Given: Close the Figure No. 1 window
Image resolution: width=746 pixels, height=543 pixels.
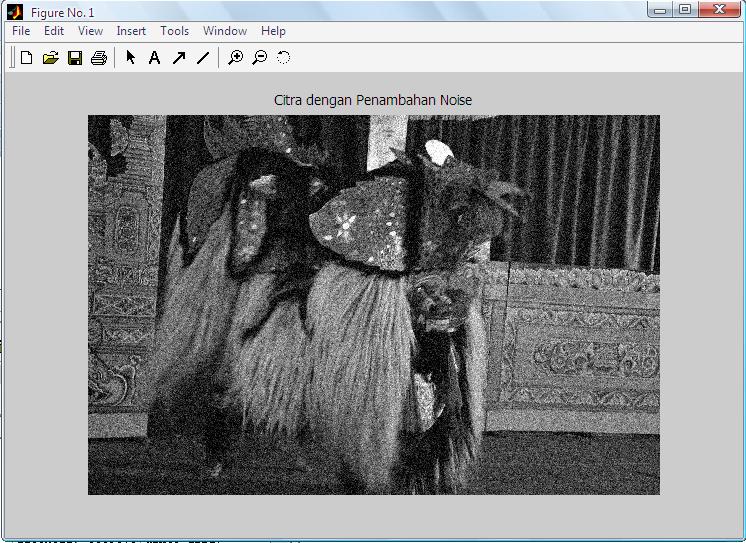Looking at the screenshot, I should coord(719,10).
